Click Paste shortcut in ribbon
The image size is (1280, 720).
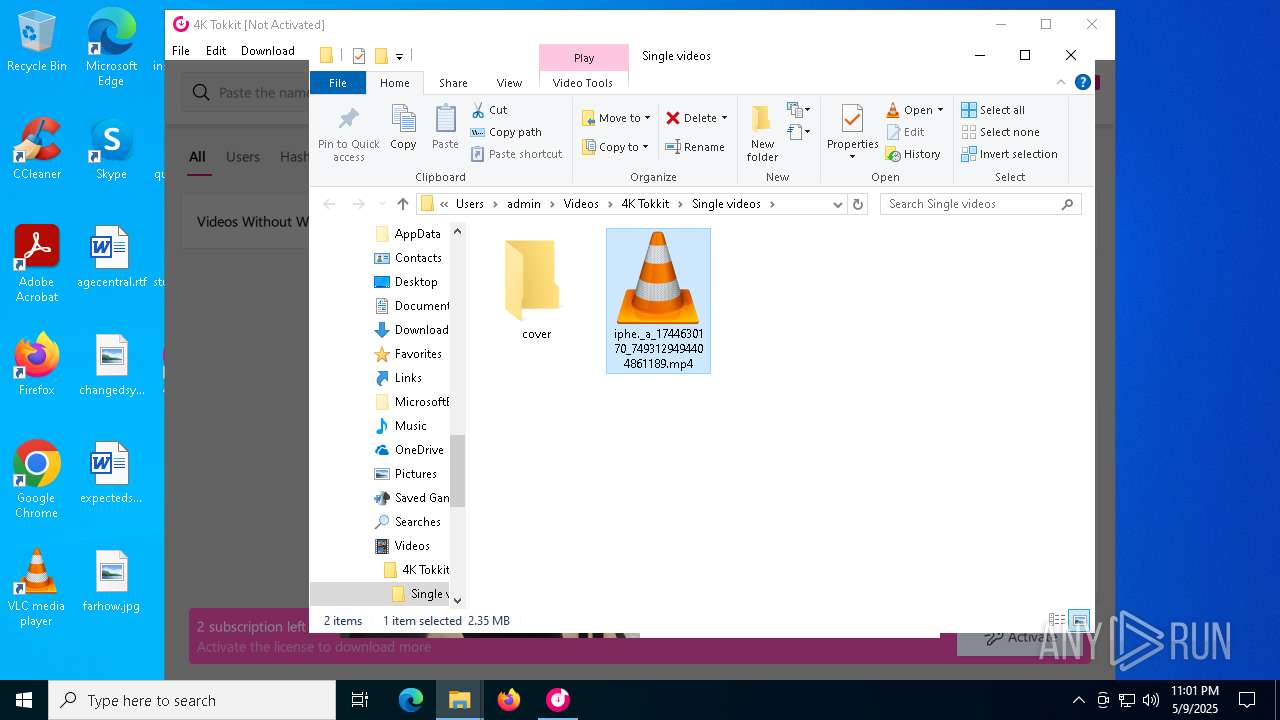click(x=516, y=154)
